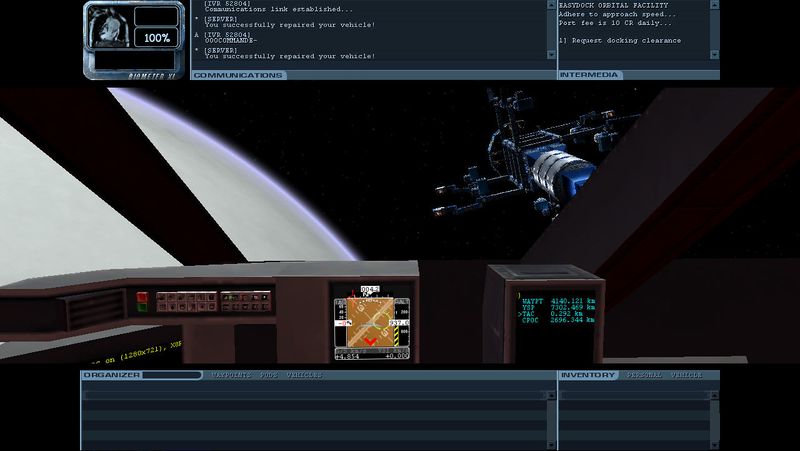The image size is (800, 451).
Task: Click 'Port fee is 10 CR daily...' line
Action: point(615,23)
